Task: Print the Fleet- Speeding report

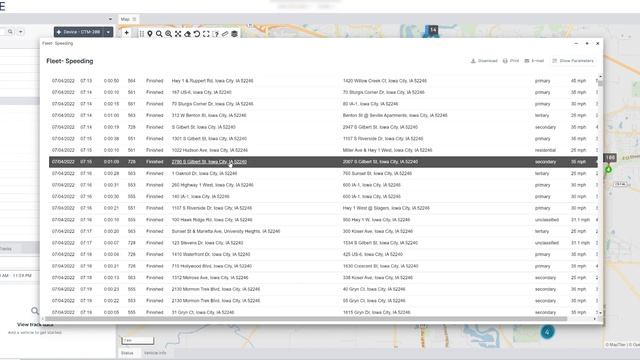Action: point(511,61)
